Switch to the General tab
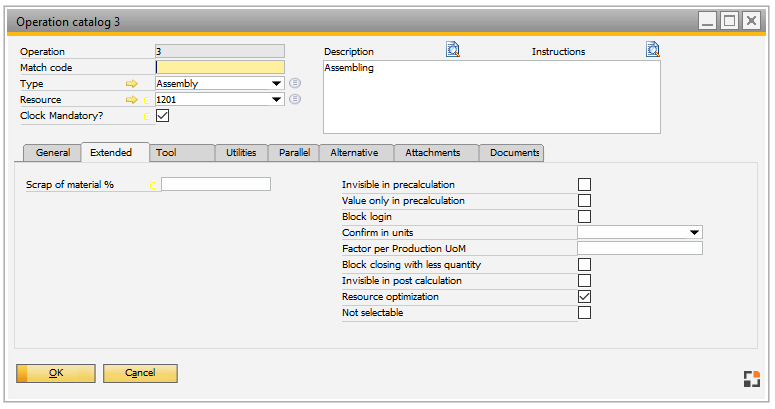Screen dimensions: 775x409 (53, 153)
